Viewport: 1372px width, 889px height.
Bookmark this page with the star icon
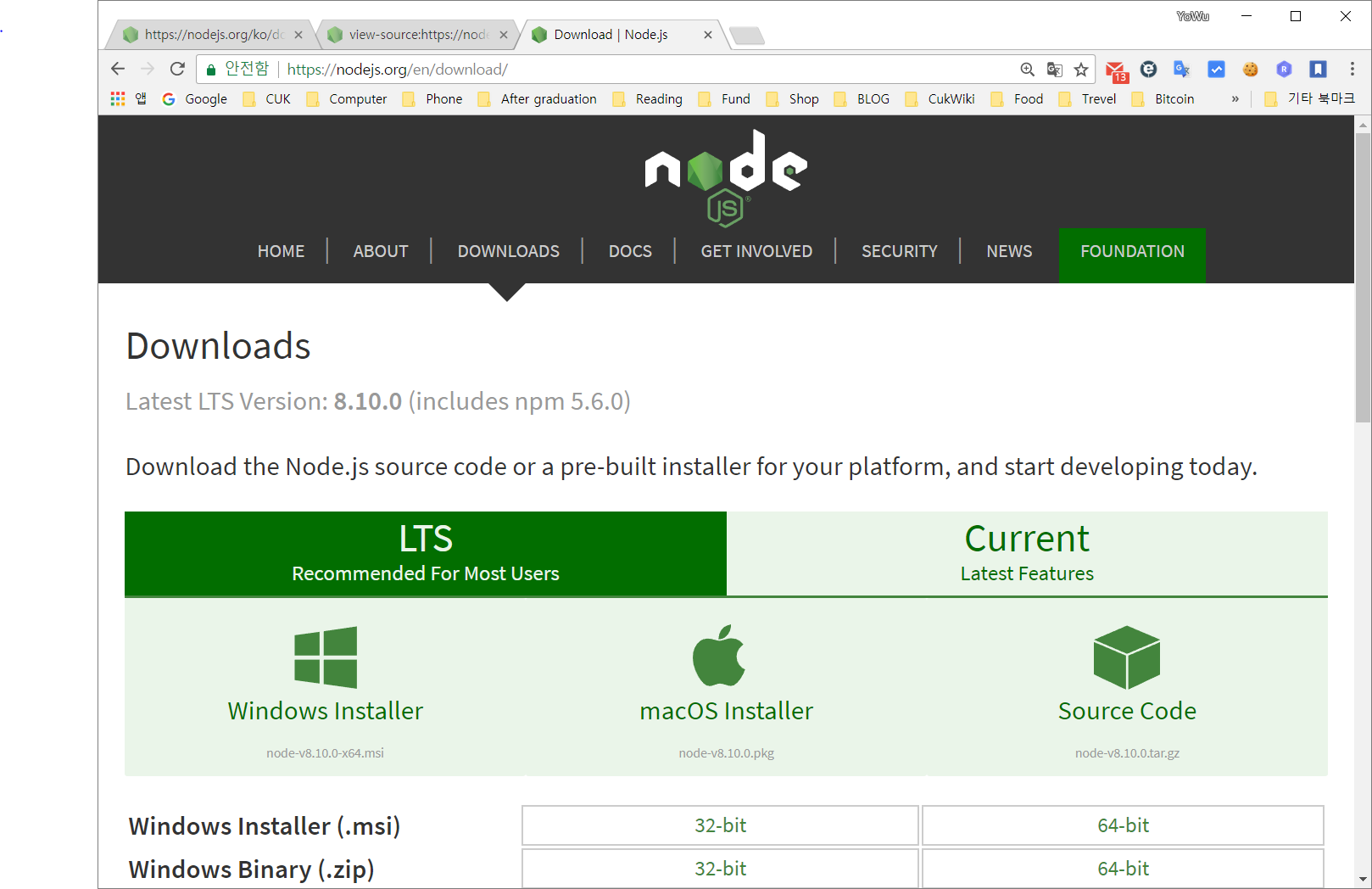[x=1081, y=70]
